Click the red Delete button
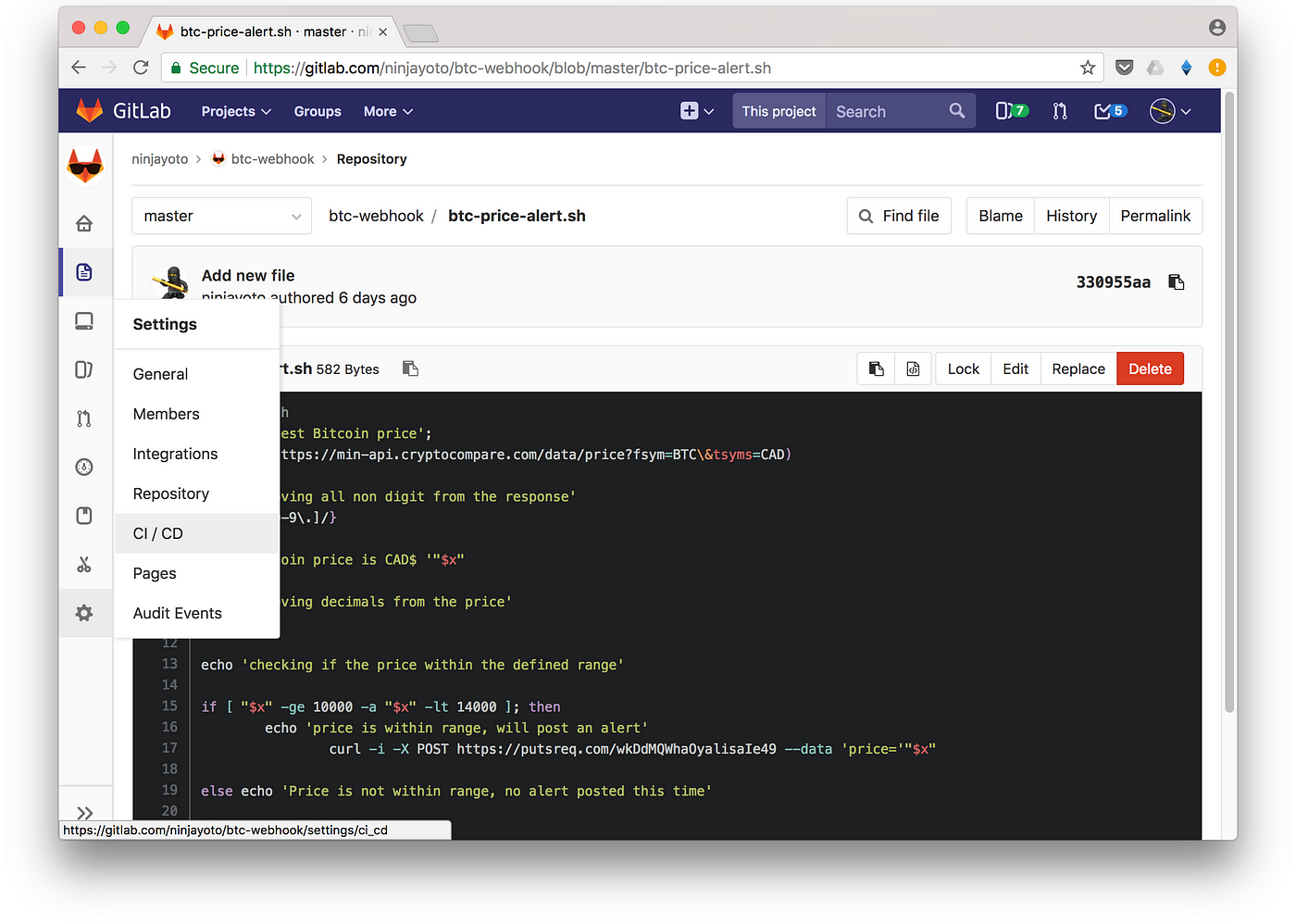 [x=1150, y=368]
